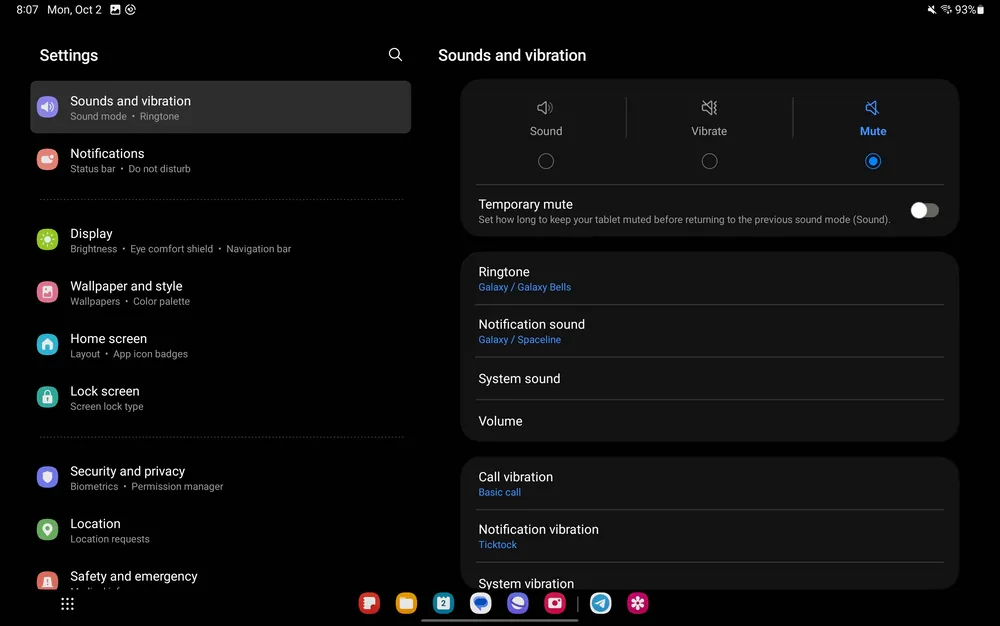Open the settings search magnifier
Image resolution: width=1000 pixels, height=626 pixels.
click(395, 55)
